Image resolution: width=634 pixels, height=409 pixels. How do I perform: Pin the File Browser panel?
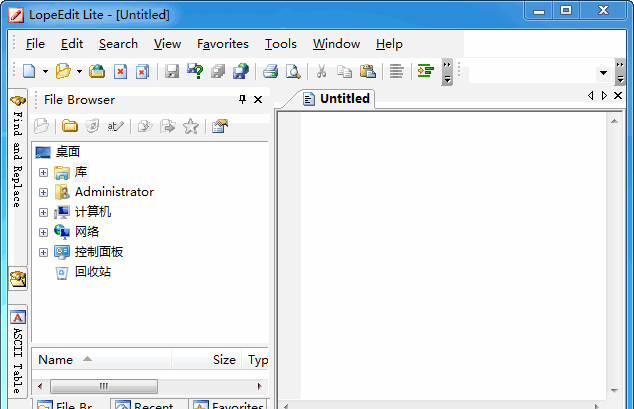tap(242, 99)
